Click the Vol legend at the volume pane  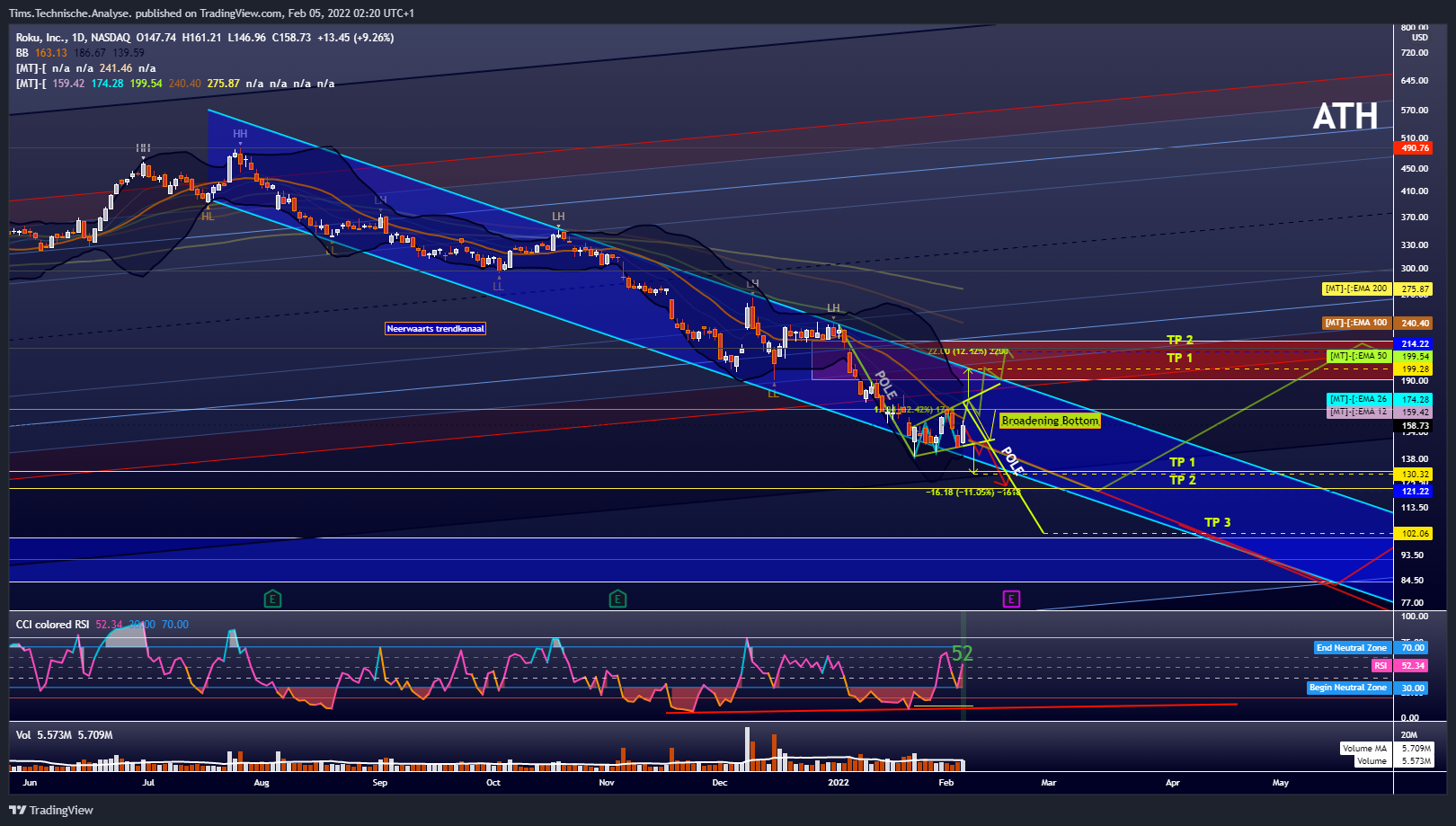pos(64,735)
